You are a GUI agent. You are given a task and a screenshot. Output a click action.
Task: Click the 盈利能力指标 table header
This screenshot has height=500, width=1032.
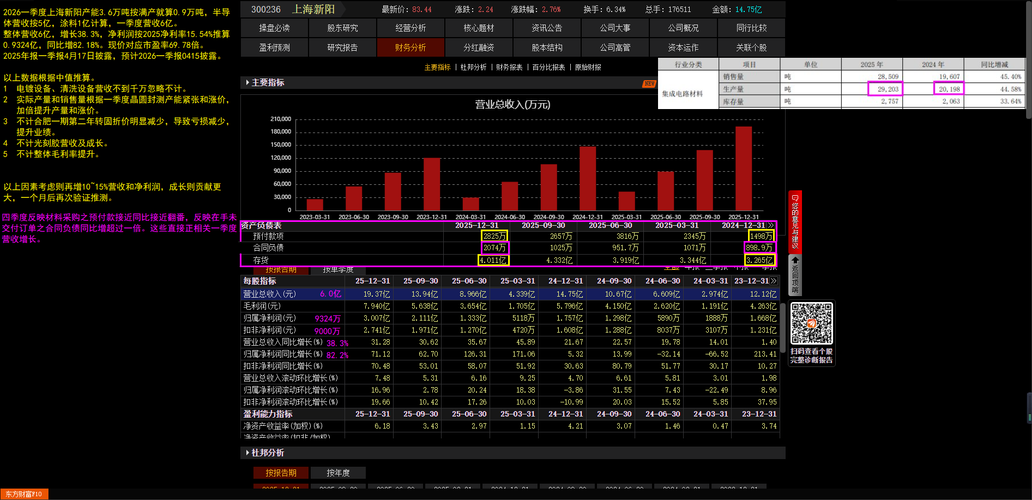point(267,414)
